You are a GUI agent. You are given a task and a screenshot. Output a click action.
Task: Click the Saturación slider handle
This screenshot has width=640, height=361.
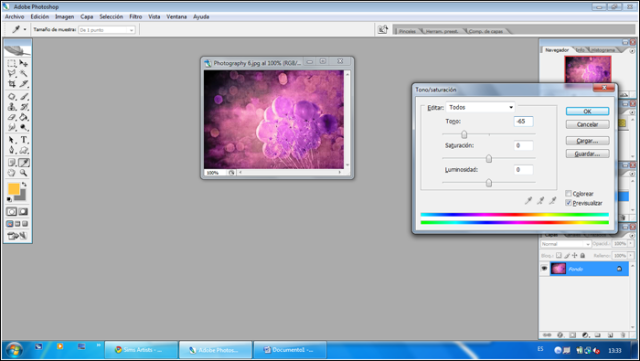click(489, 158)
